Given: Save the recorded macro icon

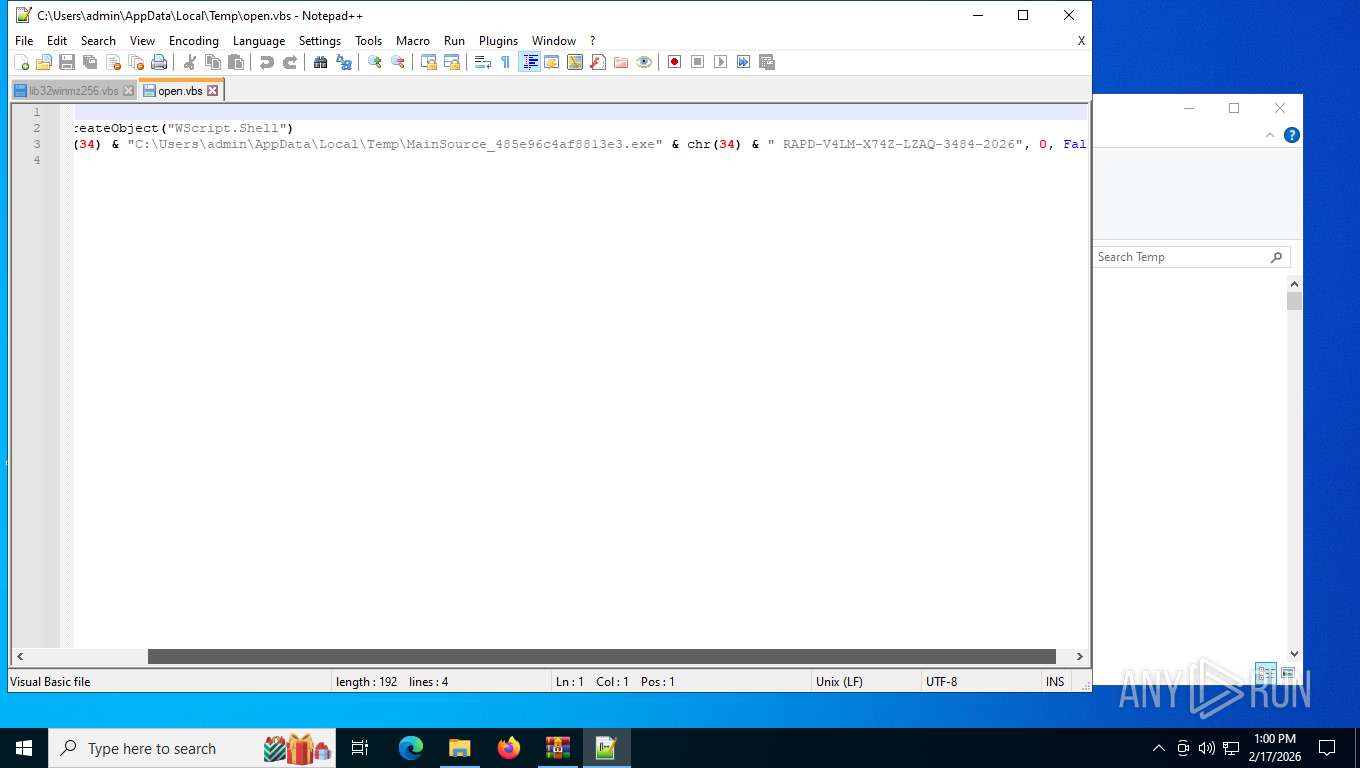Looking at the screenshot, I should tap(767, 62).
